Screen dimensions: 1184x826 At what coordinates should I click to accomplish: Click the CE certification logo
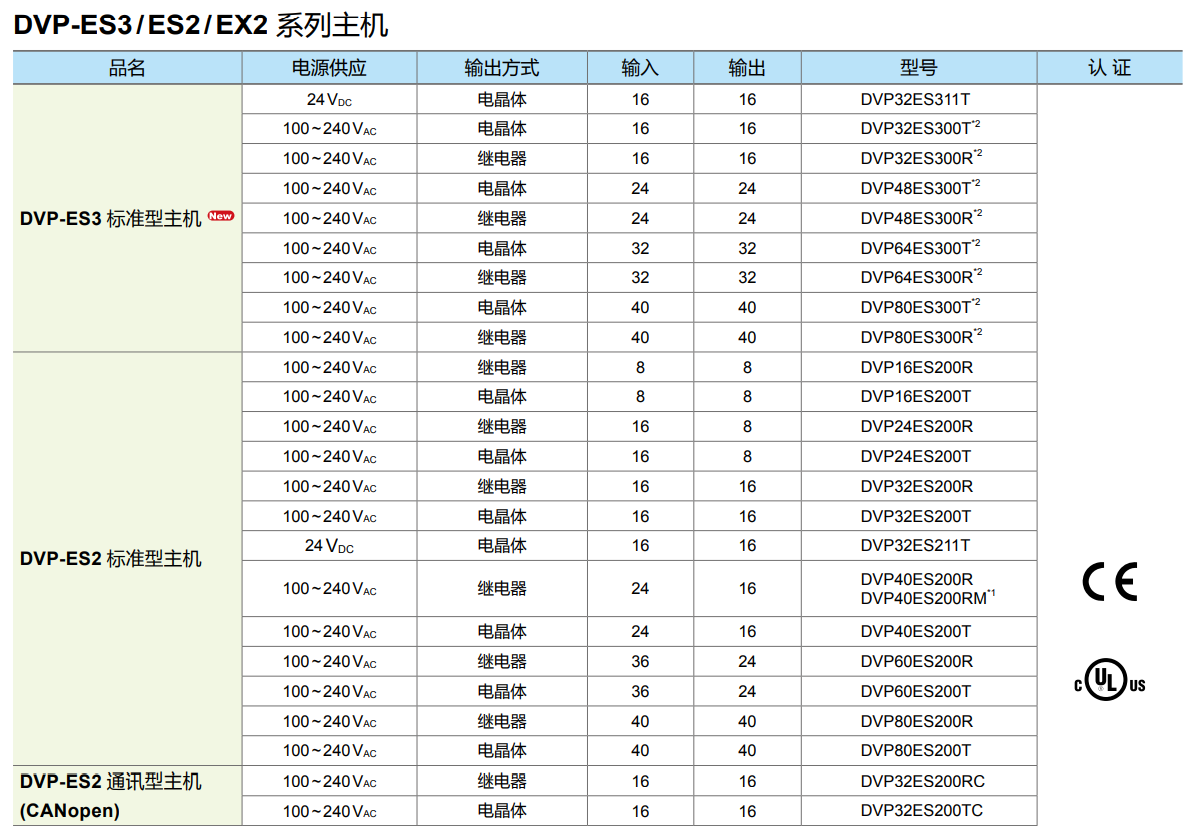1108,582
